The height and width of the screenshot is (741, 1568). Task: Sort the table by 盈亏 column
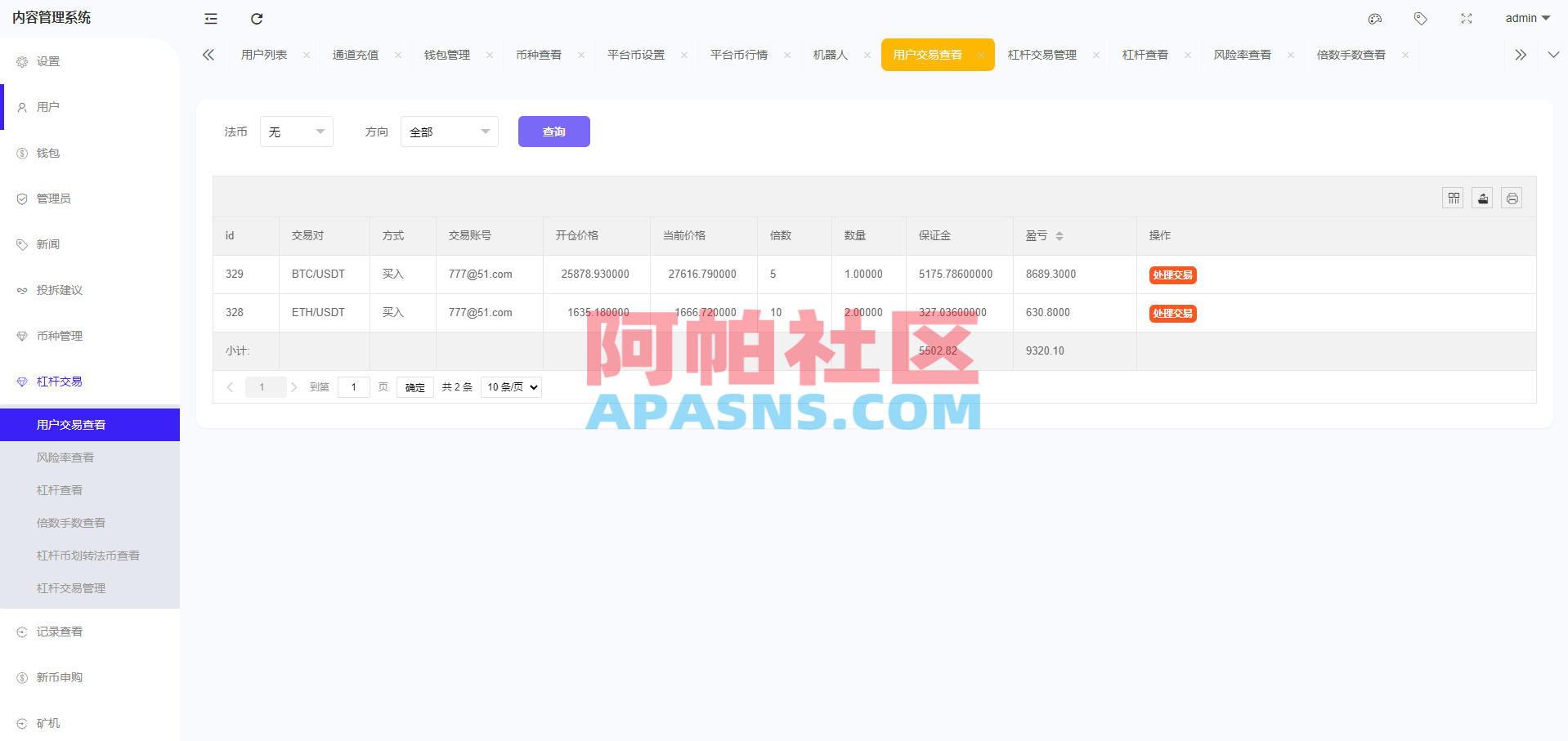point(1060,235)
